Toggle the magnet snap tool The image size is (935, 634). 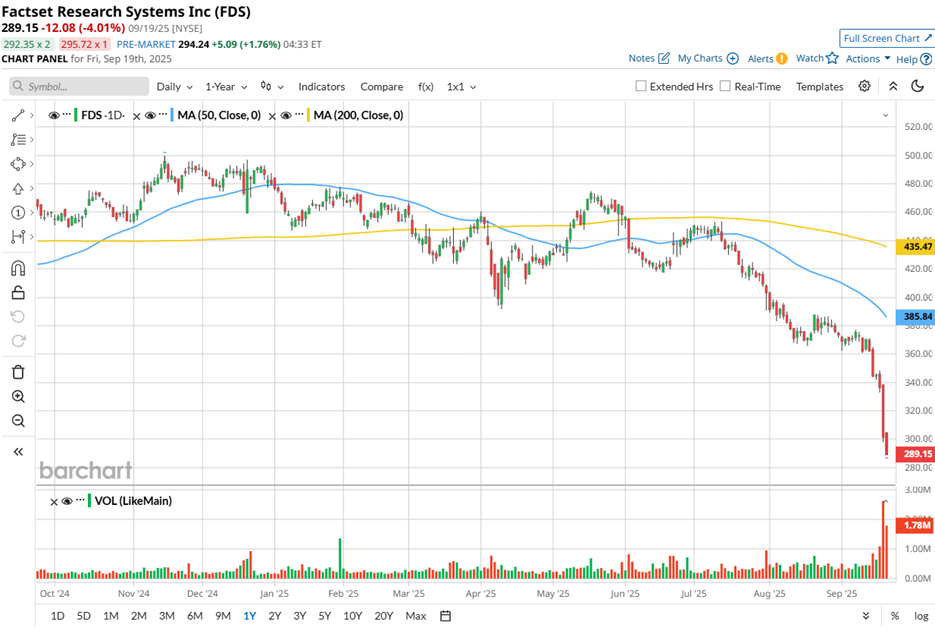[18, 268]
